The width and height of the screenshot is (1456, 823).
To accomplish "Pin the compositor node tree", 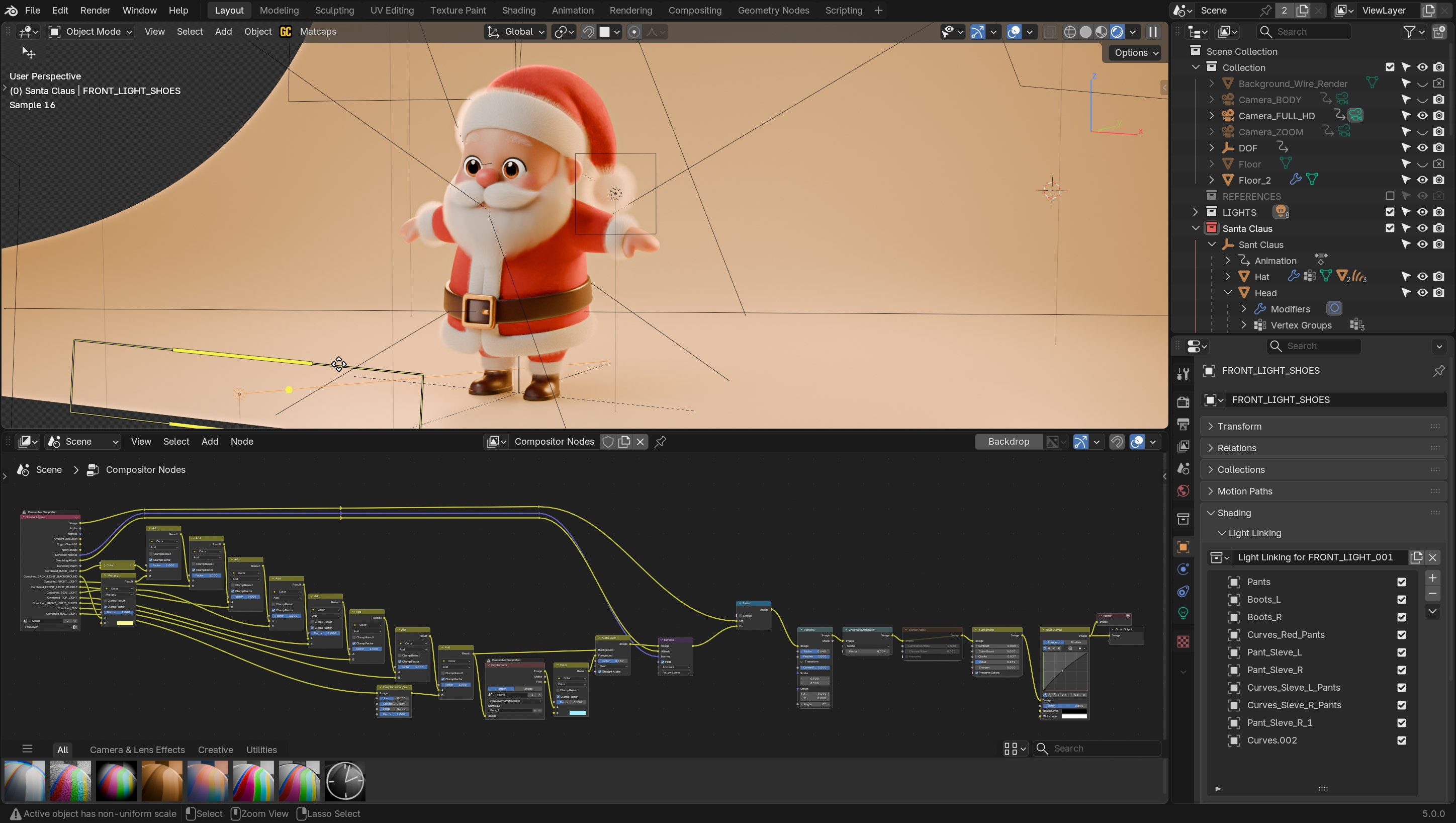I will tap(660, 442).
